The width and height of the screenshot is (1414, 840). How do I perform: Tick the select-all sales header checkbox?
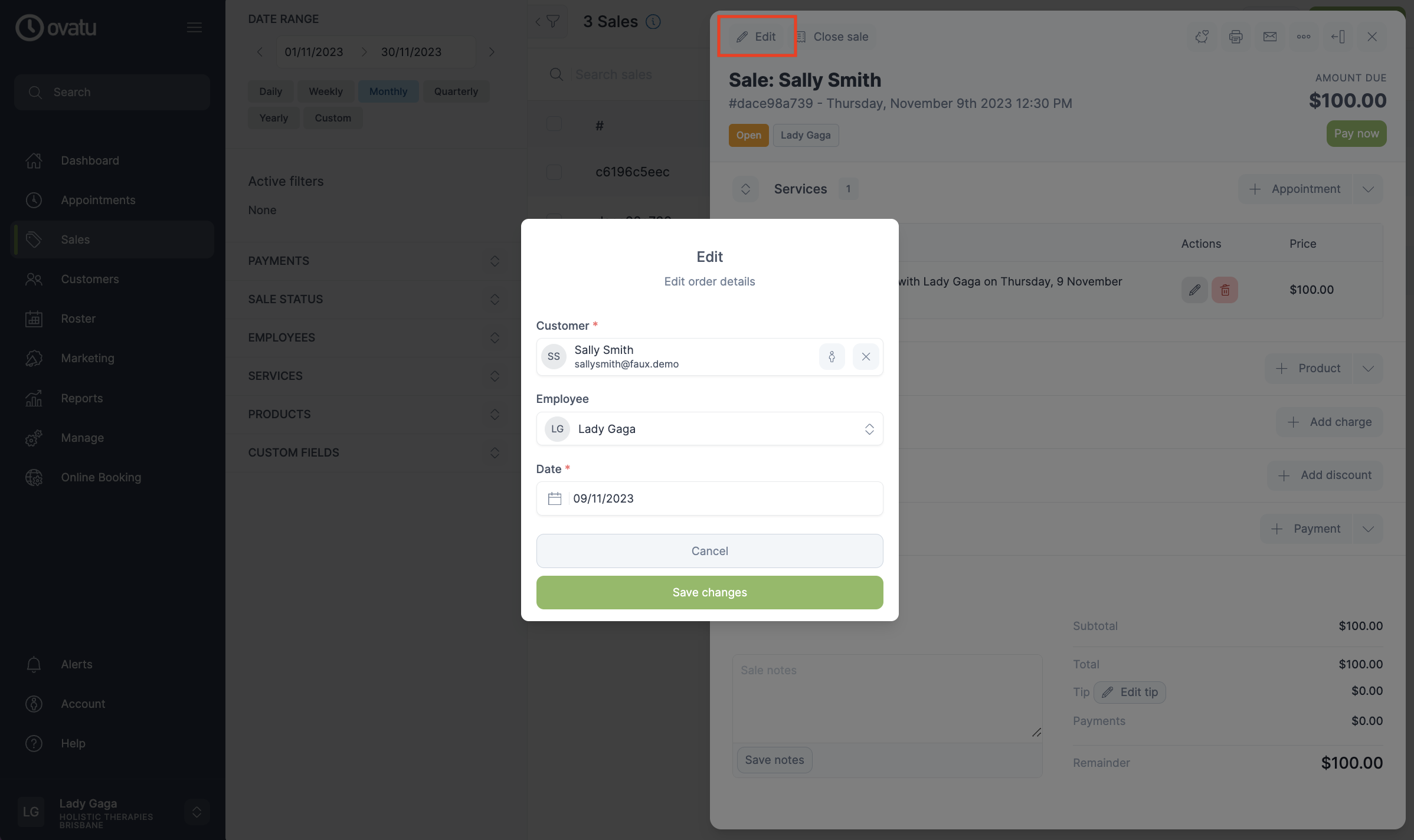[554, 124]
